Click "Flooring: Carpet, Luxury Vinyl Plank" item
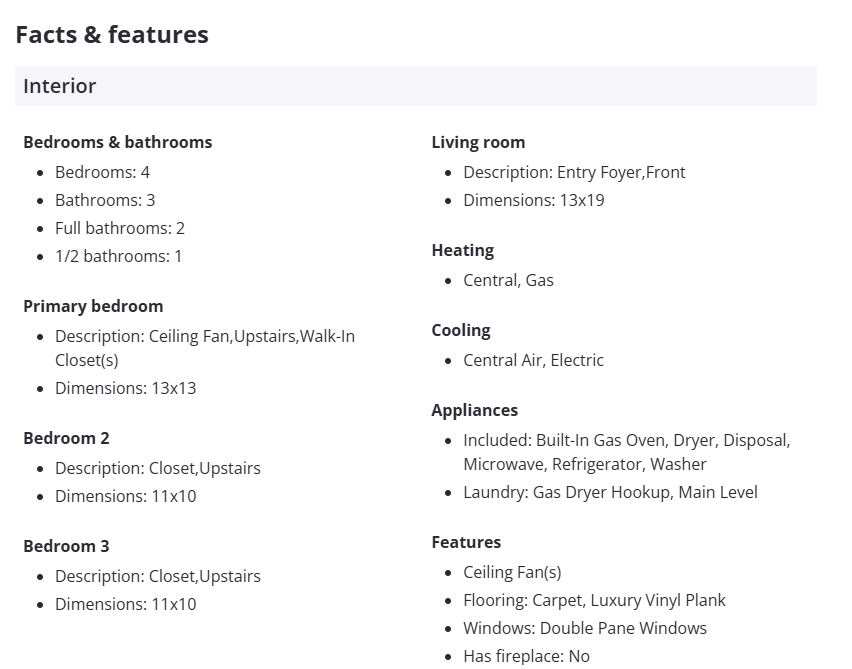This screenshot has height=669, width=852. click(594, 600)
